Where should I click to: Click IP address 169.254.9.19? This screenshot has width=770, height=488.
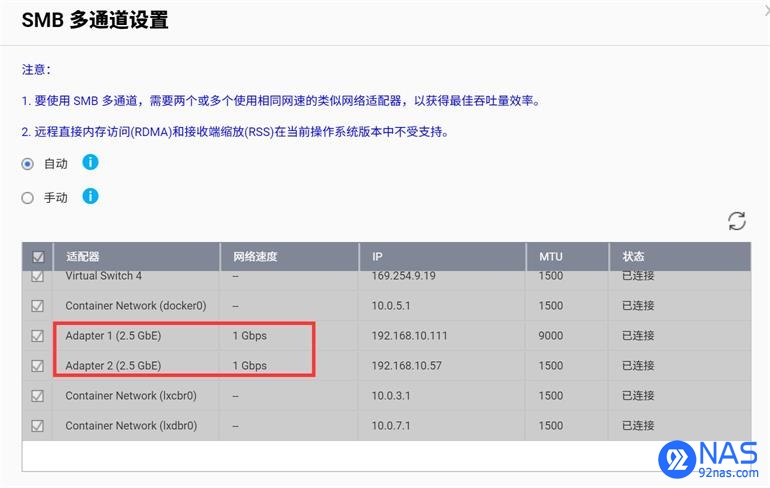coord(404,276)
